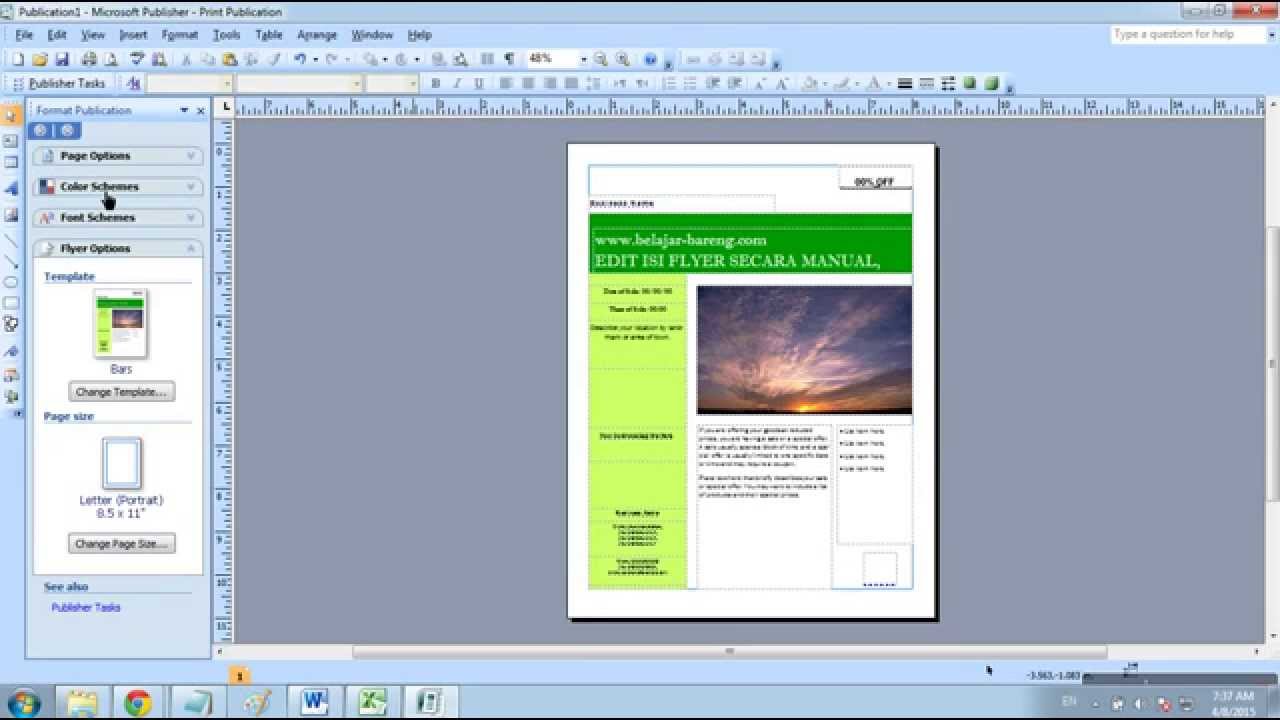Open the Table menu
The height and width of the screenshot is (720, 1280).
(x=269, y=35)
